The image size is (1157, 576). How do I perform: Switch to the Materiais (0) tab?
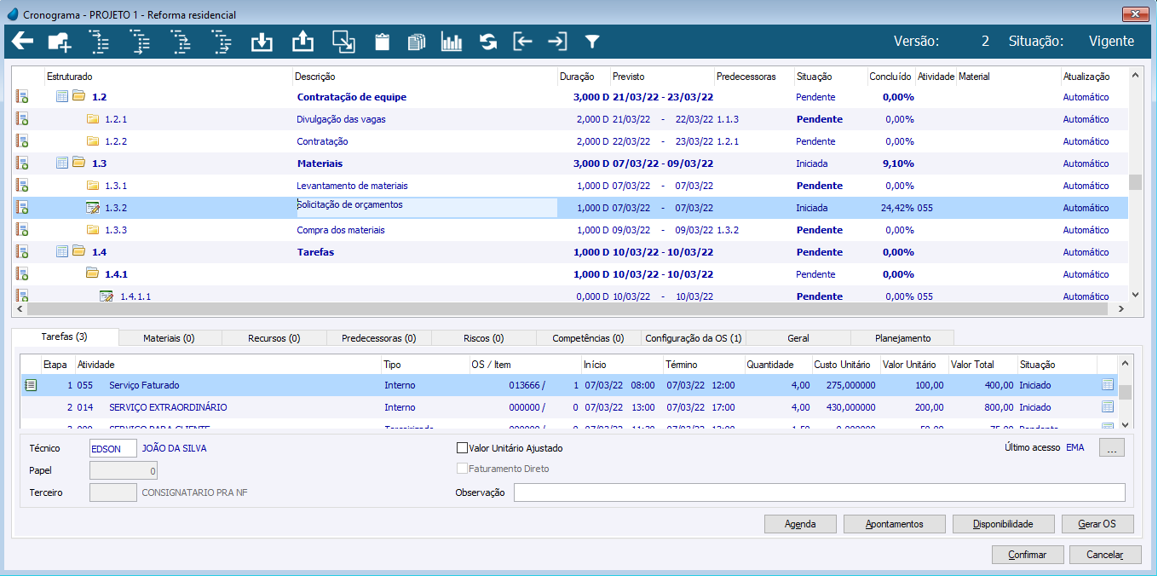[168, 338]
